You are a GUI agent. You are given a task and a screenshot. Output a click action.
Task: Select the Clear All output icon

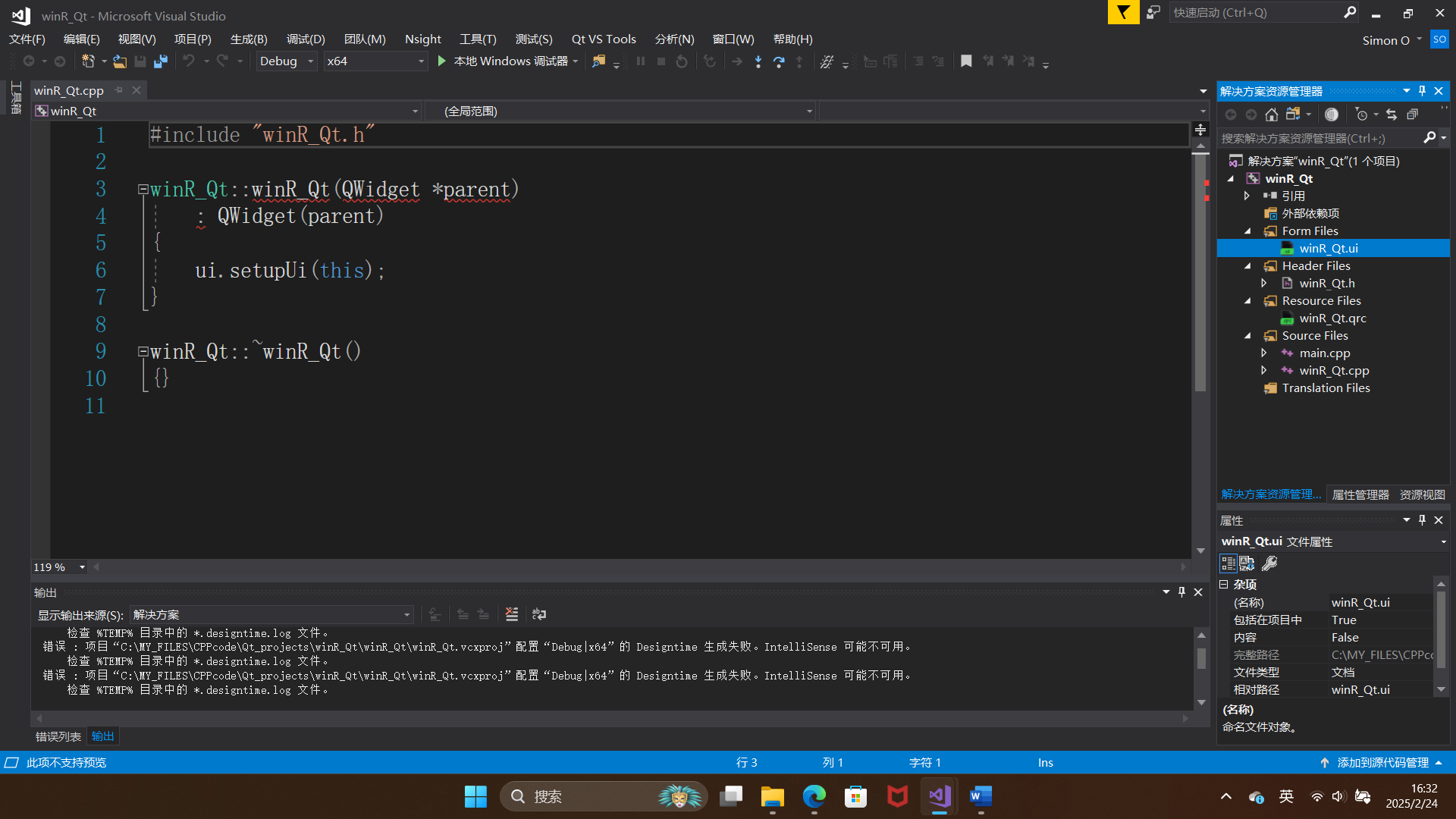click(511, 614)
